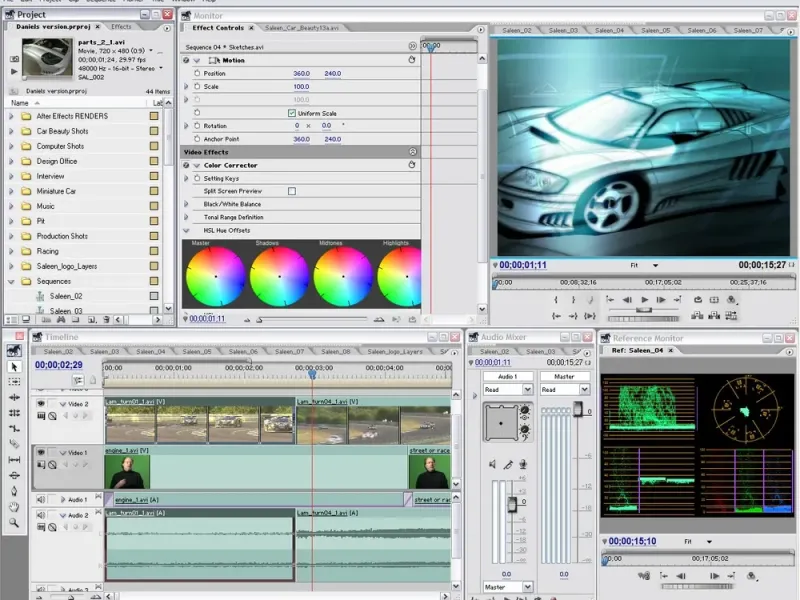Select the Hand tool

(x=14, y=506)
